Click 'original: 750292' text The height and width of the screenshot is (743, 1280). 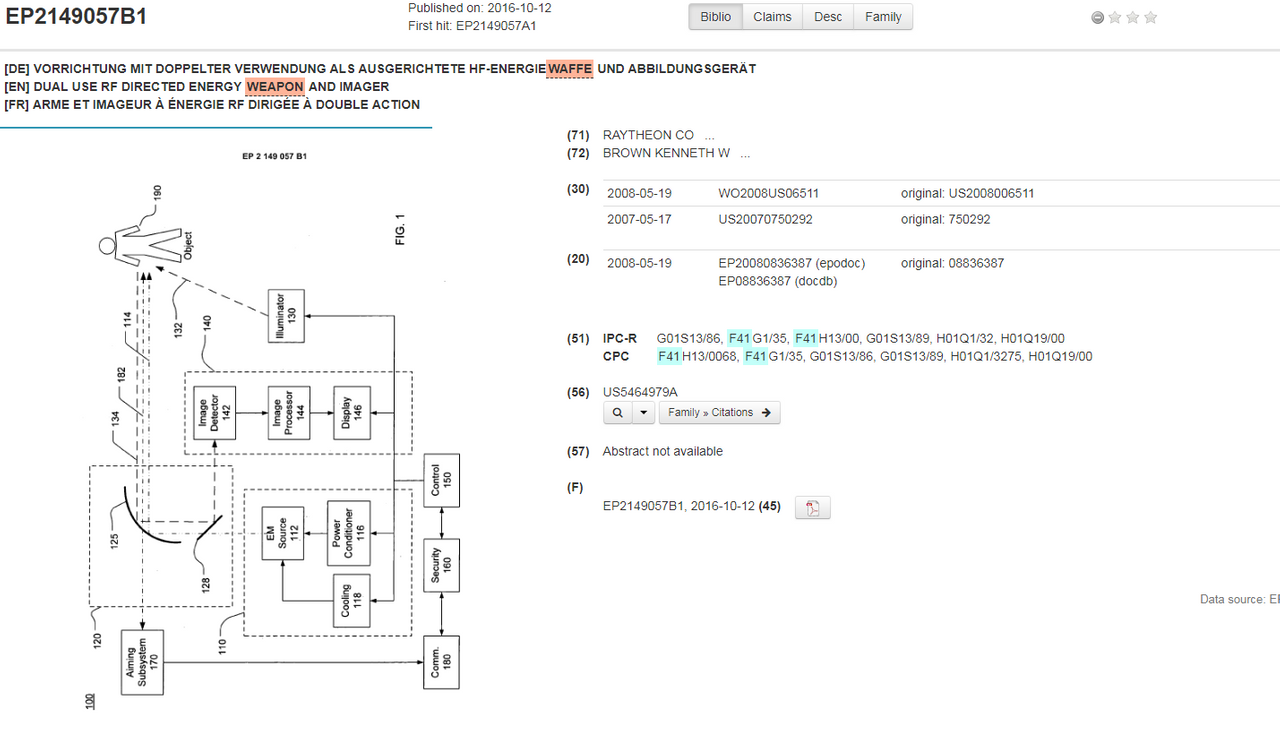tap(945, 219)
